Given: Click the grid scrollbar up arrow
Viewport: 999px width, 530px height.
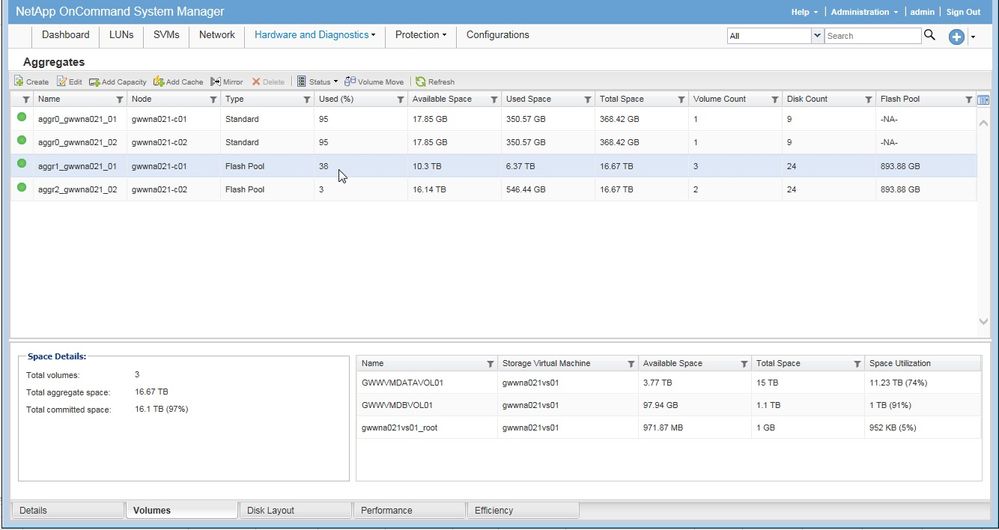Looking at the screenshot, I should pos(983,123).
